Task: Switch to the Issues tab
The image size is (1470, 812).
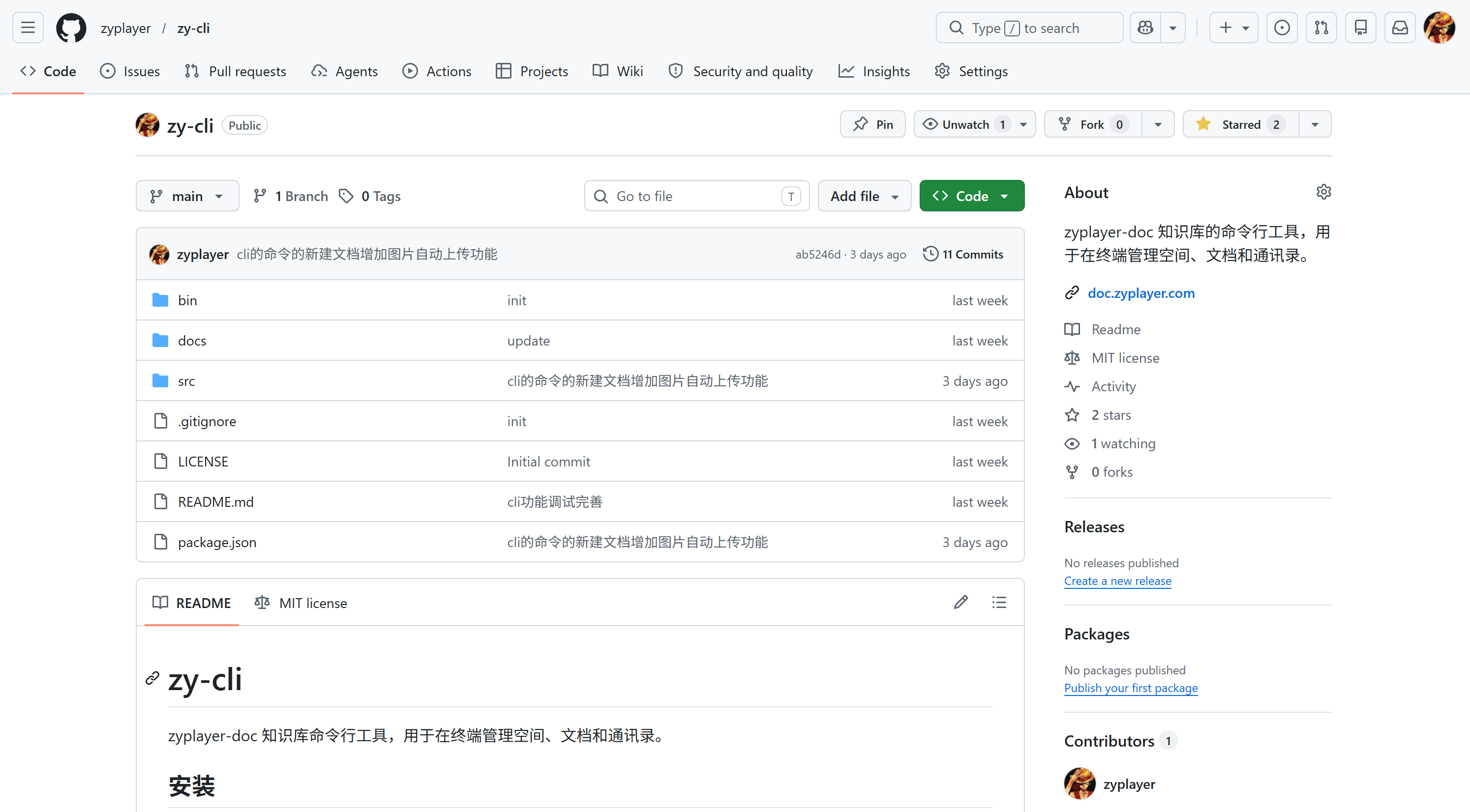Action: pyautogui.click(x=130, y=71)
